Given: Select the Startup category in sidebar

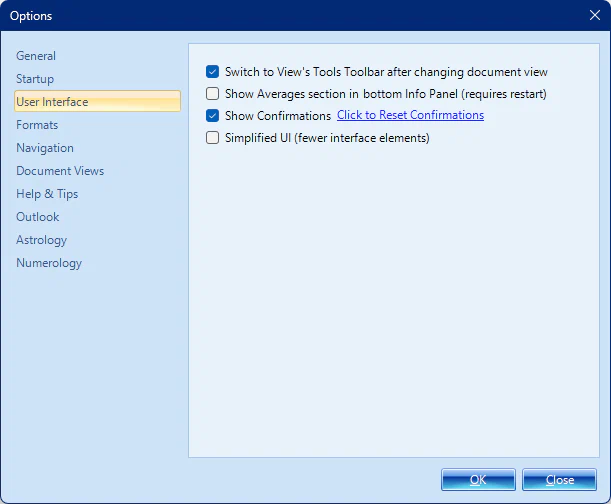Looking at the screenshot, I should pos(35,79).
